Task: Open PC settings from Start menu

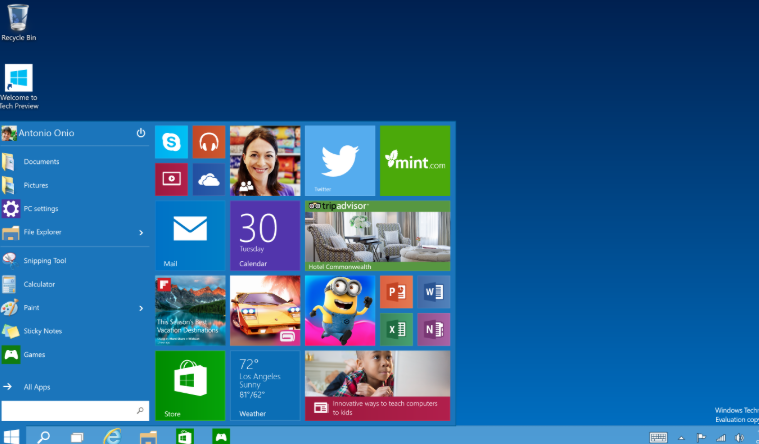Action: [x=40, y=209]
